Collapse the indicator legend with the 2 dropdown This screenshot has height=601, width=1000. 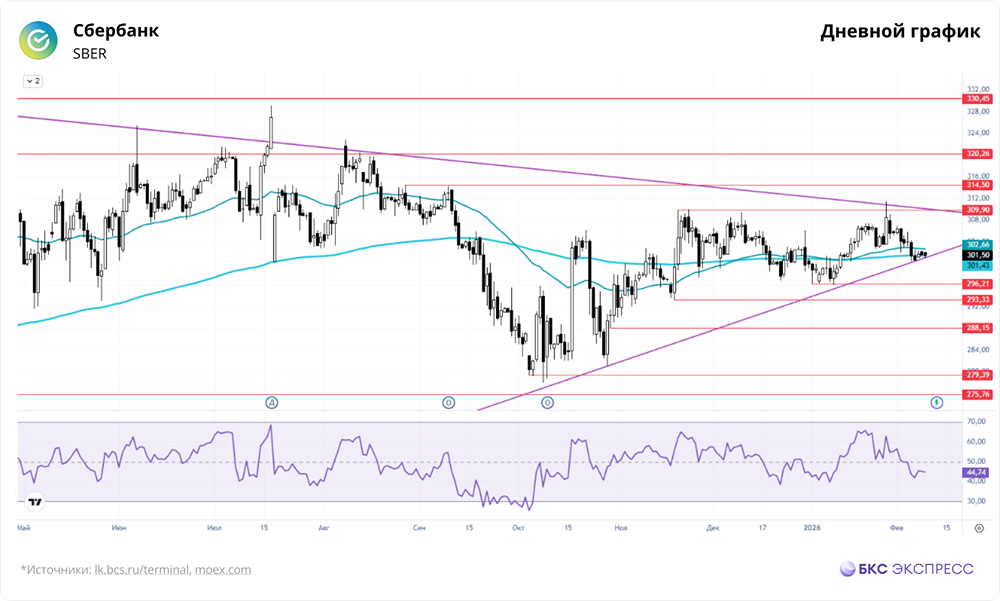pyautogui.click(x=33, y=81)
